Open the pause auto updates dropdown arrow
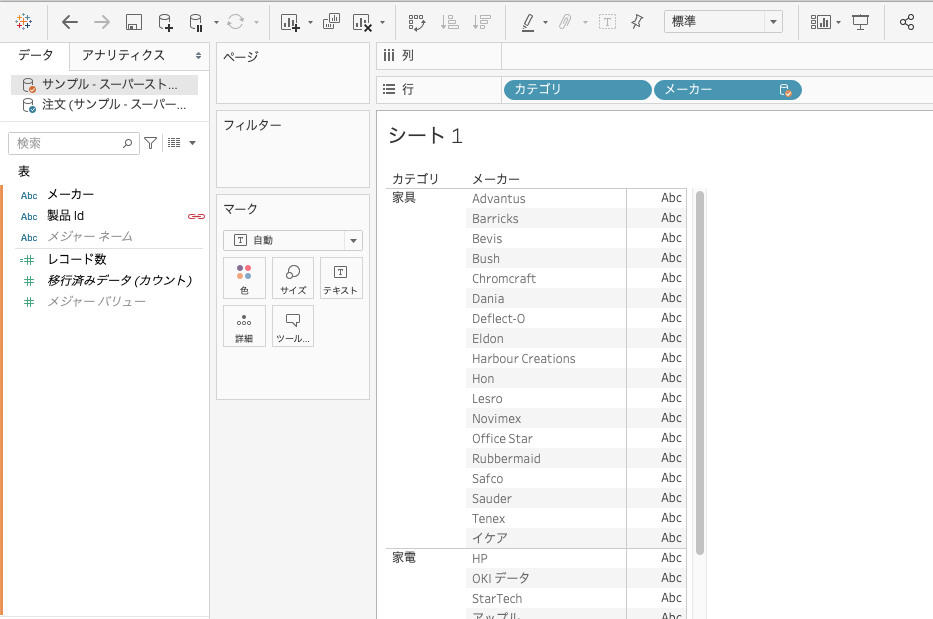The height and width of the screenshot is (619, 933). (216, 23)
